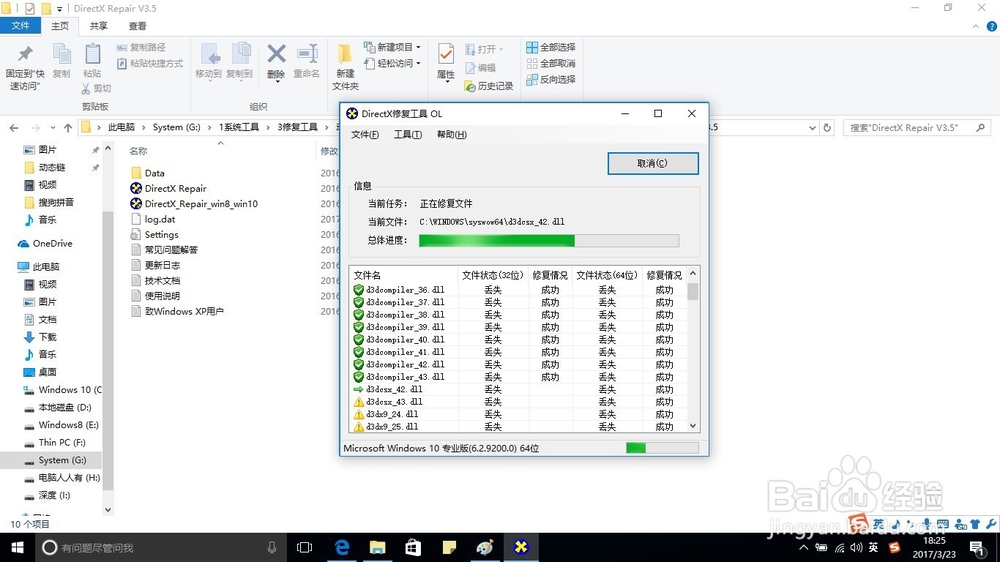
Task: Click the Name column header in Explorer
Action: [138, 151]
